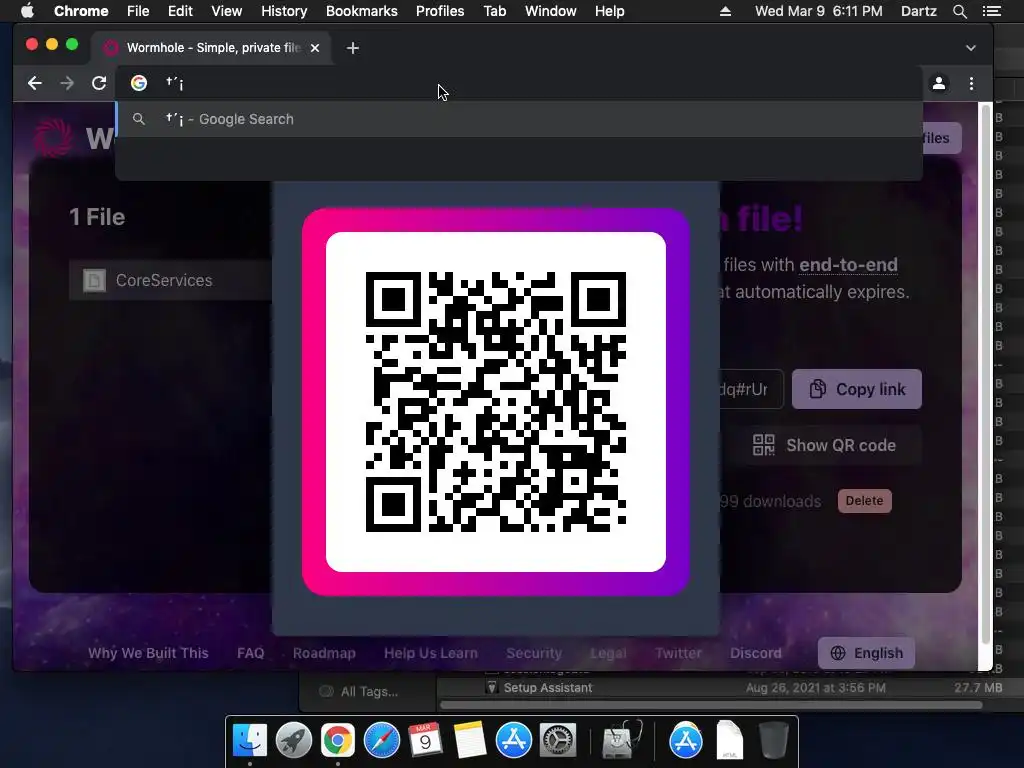Open the History menu
1024x768 pixels.
[x=284, y=11]
